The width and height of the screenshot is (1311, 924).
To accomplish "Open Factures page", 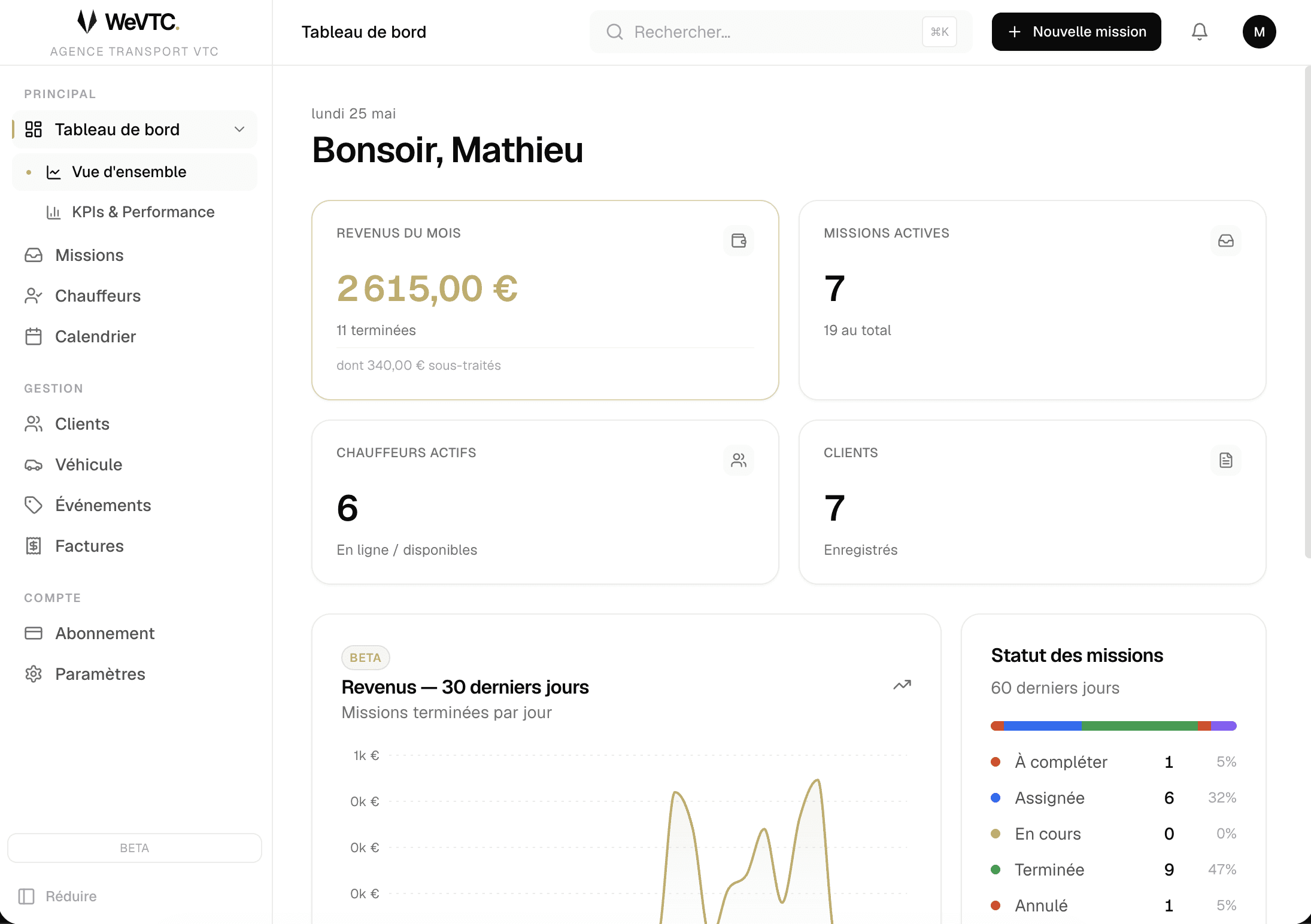I will pyautogui.click(x=135, y=546).
